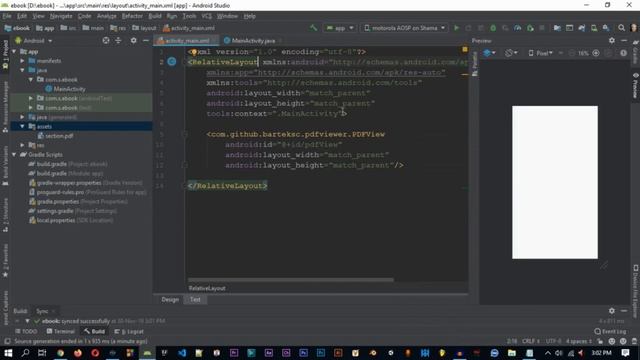
Task: Click the UTF-8 encoding in status bar
Action: coord(553,341)
